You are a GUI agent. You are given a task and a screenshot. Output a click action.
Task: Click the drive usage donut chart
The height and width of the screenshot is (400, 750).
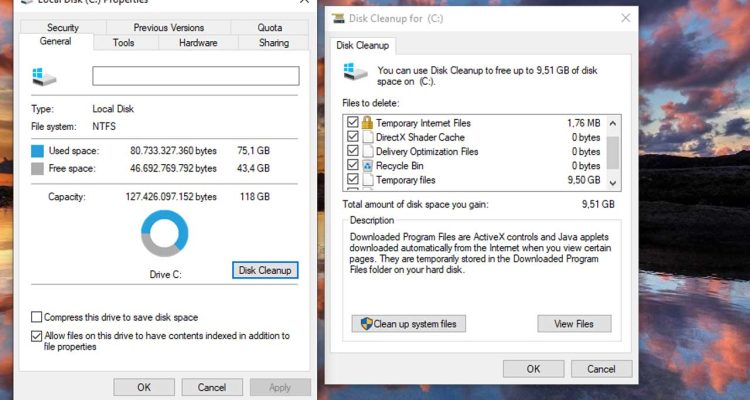point(165,233)
